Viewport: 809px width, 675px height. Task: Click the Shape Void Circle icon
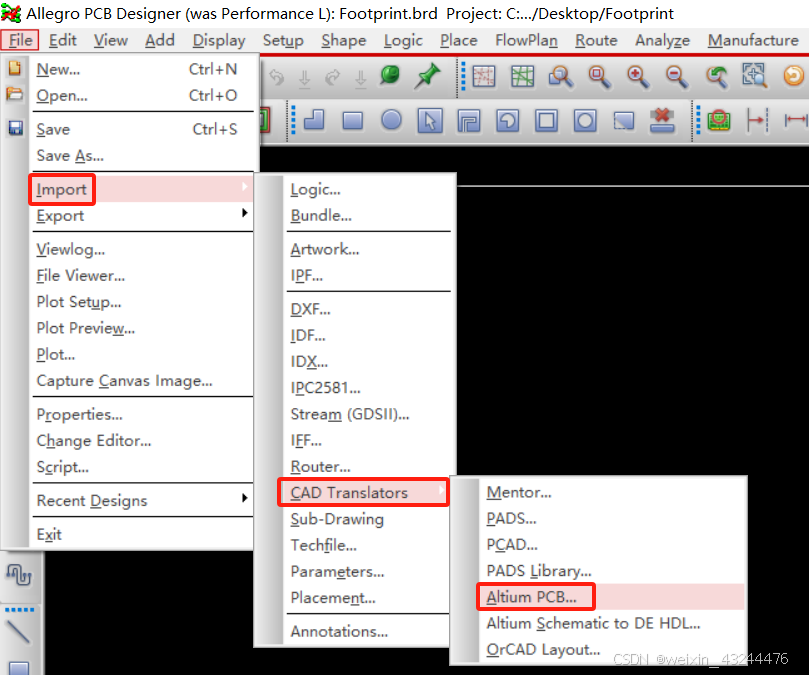pos(585,121)
